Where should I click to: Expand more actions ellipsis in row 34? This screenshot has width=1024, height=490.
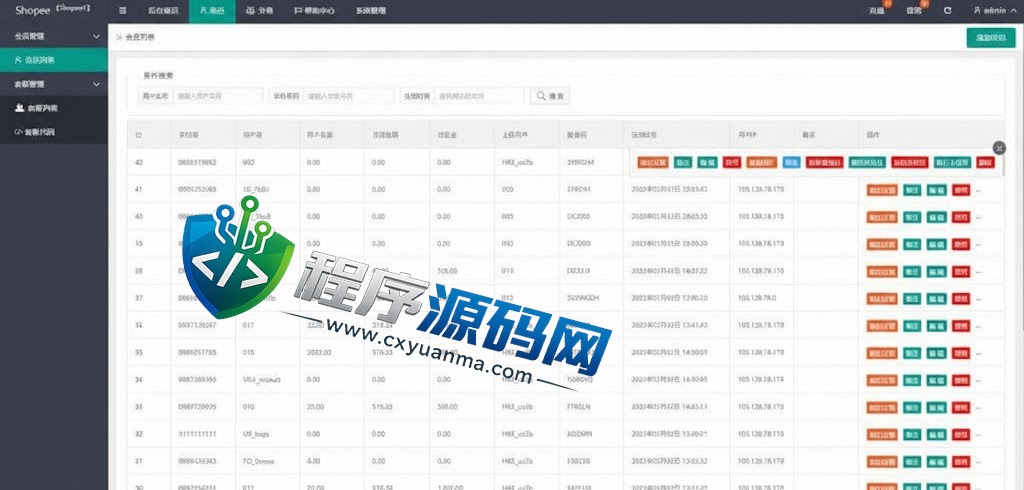pyautogui.click(x=978, y=381)
